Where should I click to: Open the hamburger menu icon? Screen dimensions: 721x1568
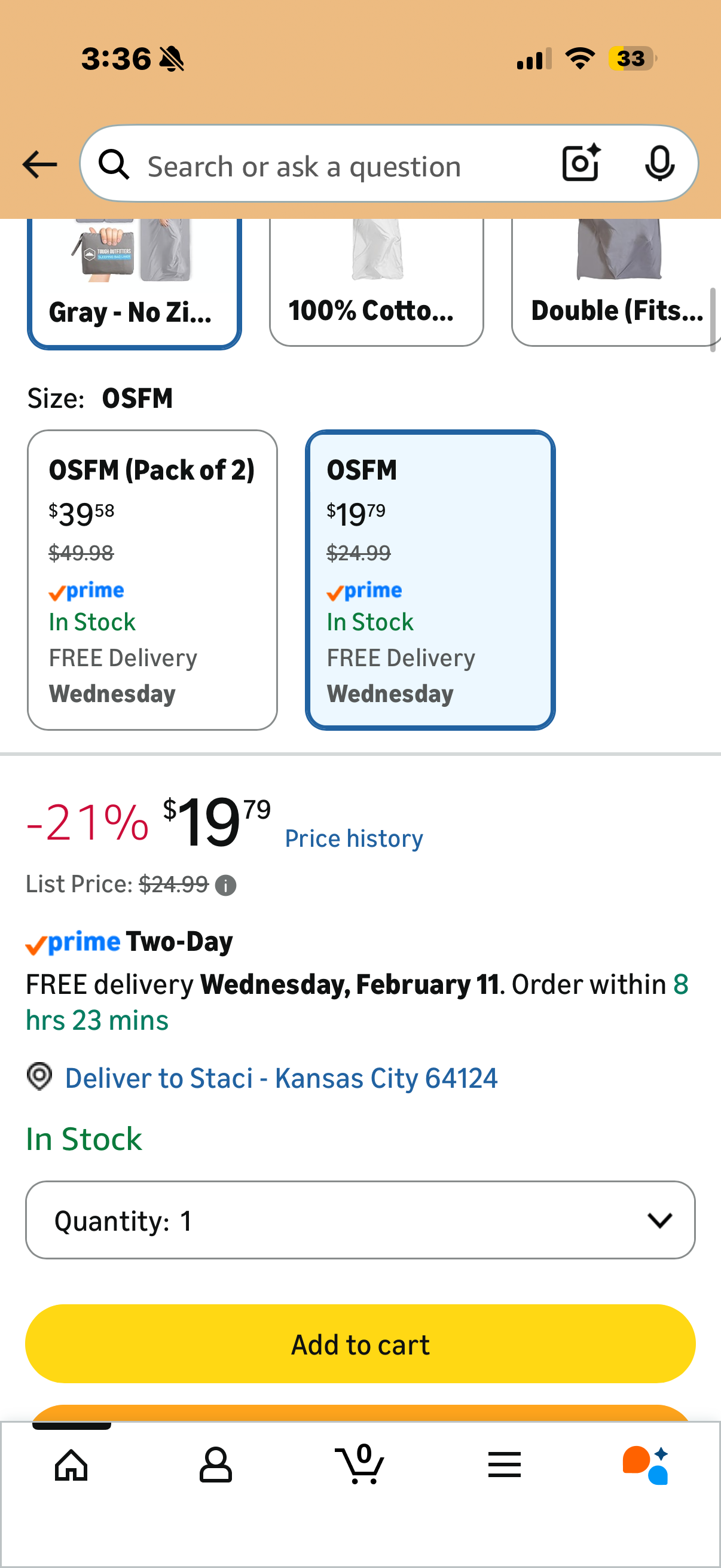(505, 1465)
